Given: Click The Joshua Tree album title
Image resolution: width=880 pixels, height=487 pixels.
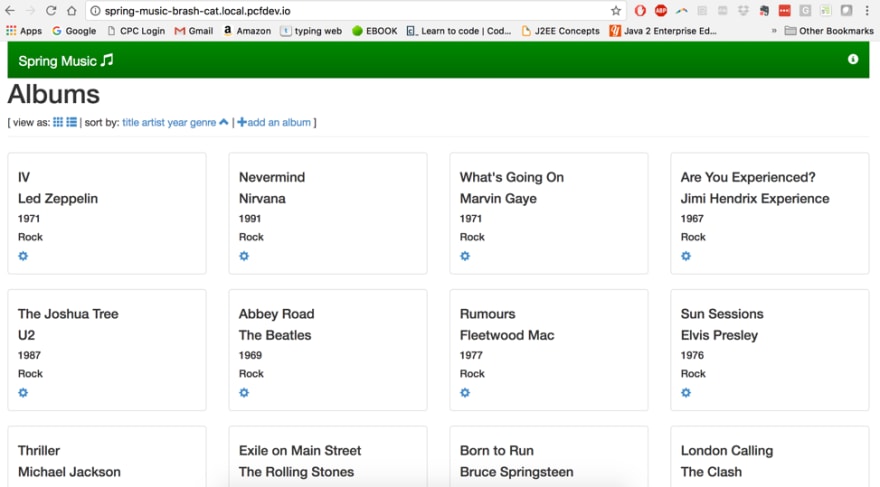Looking at the screenshot, I should [x=68, y=314].
